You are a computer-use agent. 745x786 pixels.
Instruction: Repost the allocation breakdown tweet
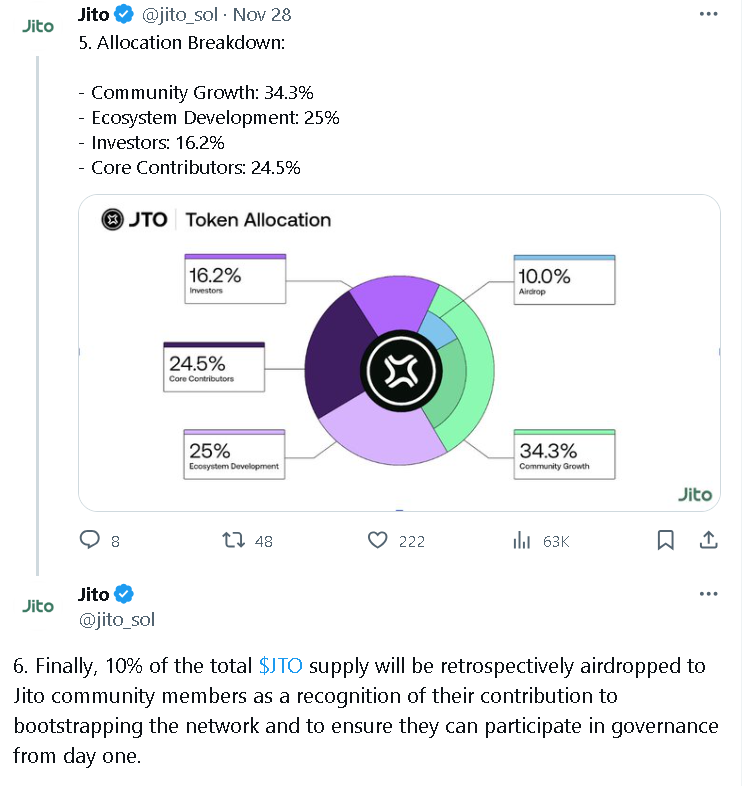[233, 540]
